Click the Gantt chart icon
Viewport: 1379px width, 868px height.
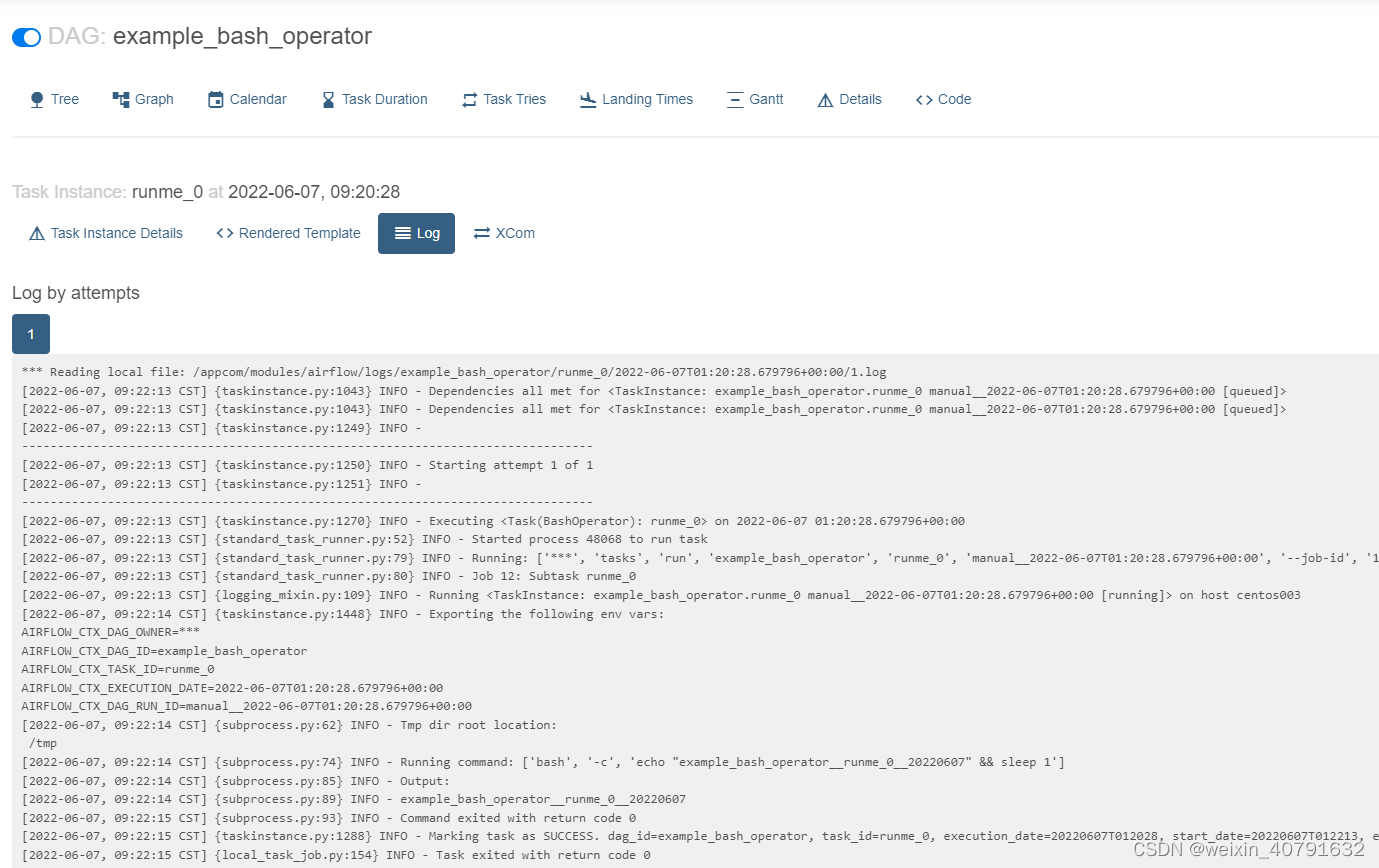(x=735, y=99)
